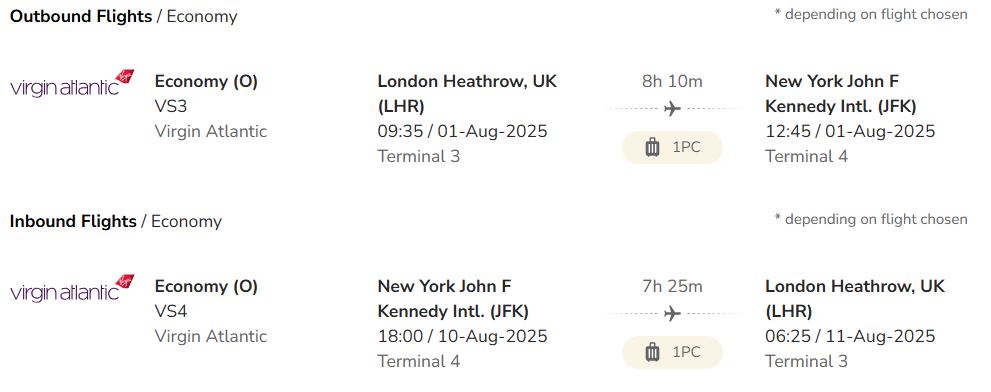Click the outbound Virgin Atlantic logo
This screenshot has width=991, height=392.
pos(72,83)
